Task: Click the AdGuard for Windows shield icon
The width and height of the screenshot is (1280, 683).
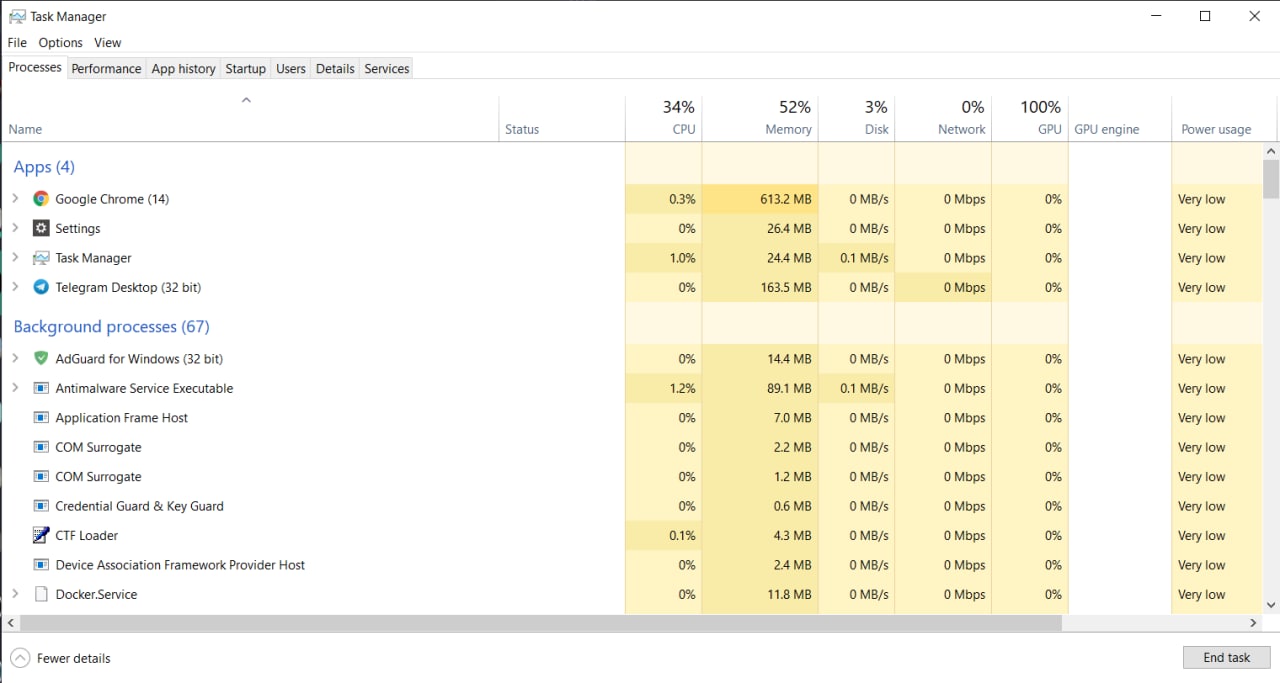Action: pos(41,358)
